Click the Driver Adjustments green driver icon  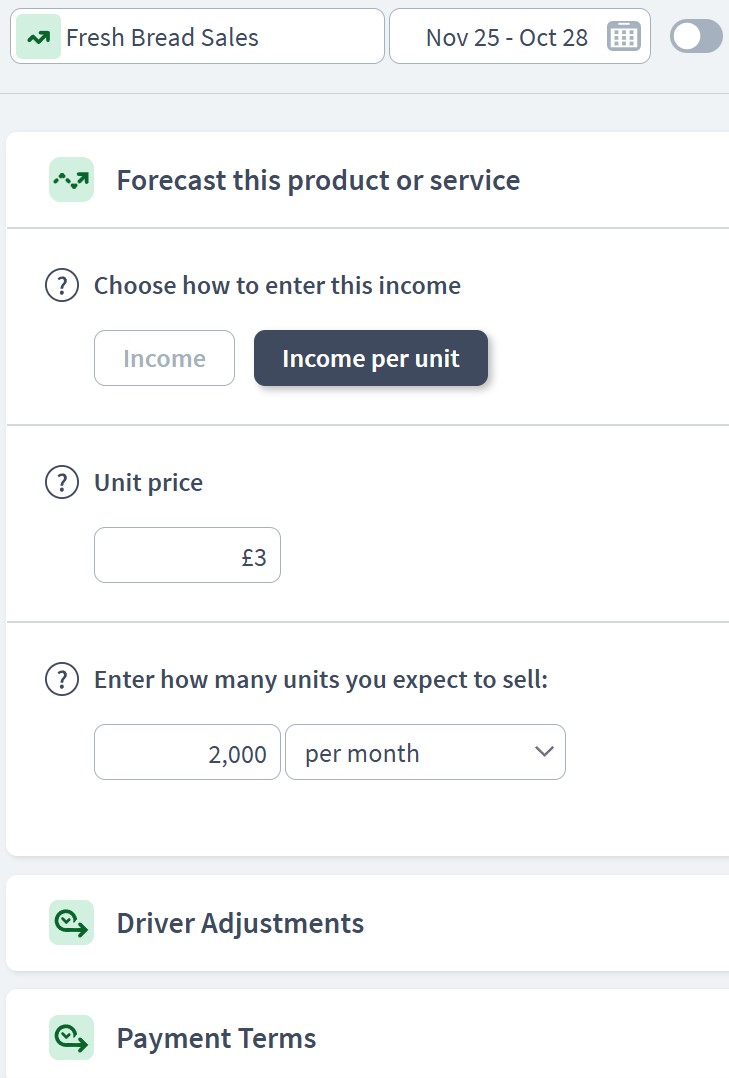(70, 922)
